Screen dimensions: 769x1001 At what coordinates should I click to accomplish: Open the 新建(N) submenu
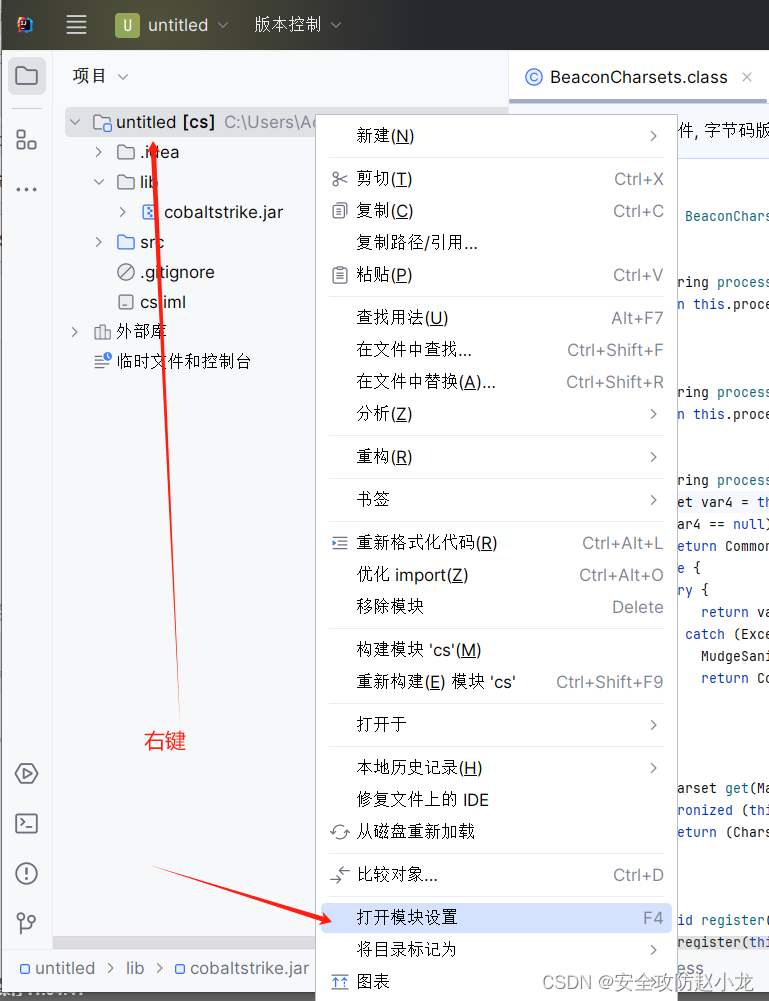coord(496,136)
